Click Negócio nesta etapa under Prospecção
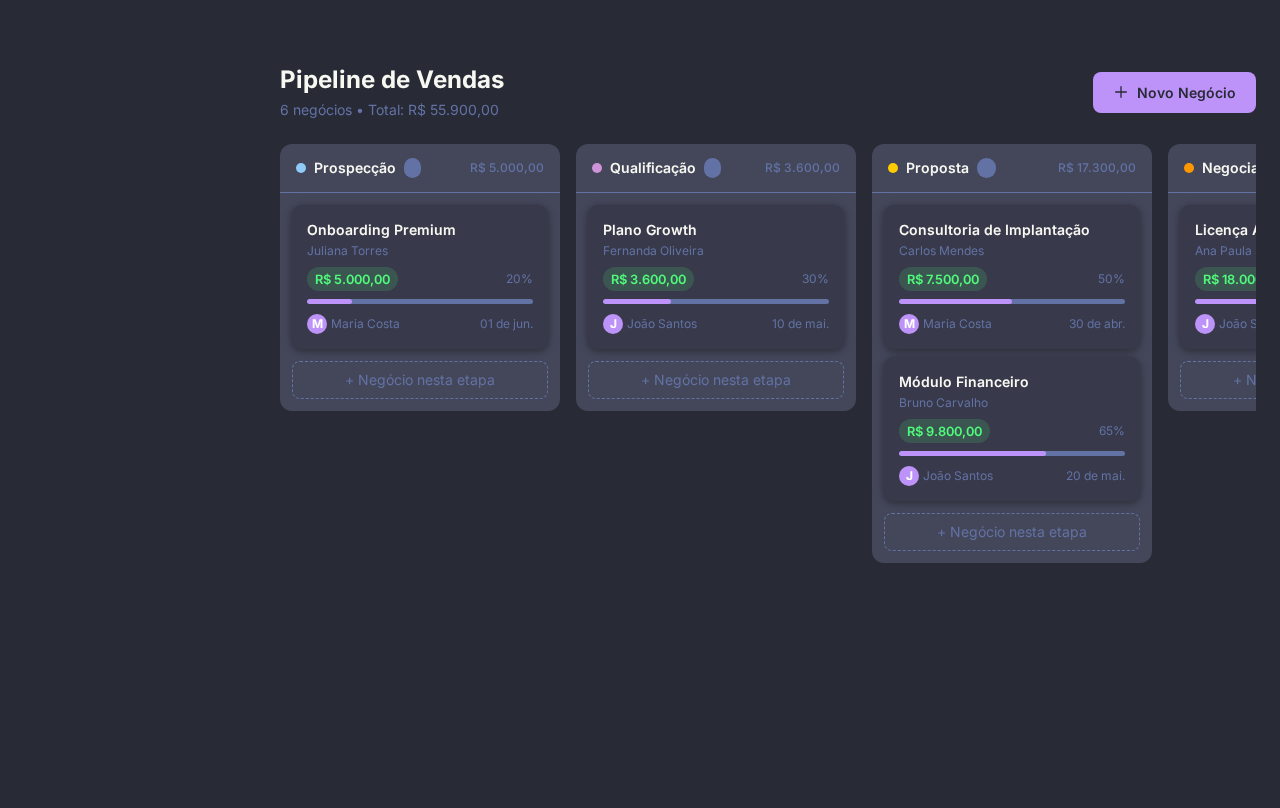Image resolution: width=1280 pixels, height=808 pixels. [x=420, y=380]
